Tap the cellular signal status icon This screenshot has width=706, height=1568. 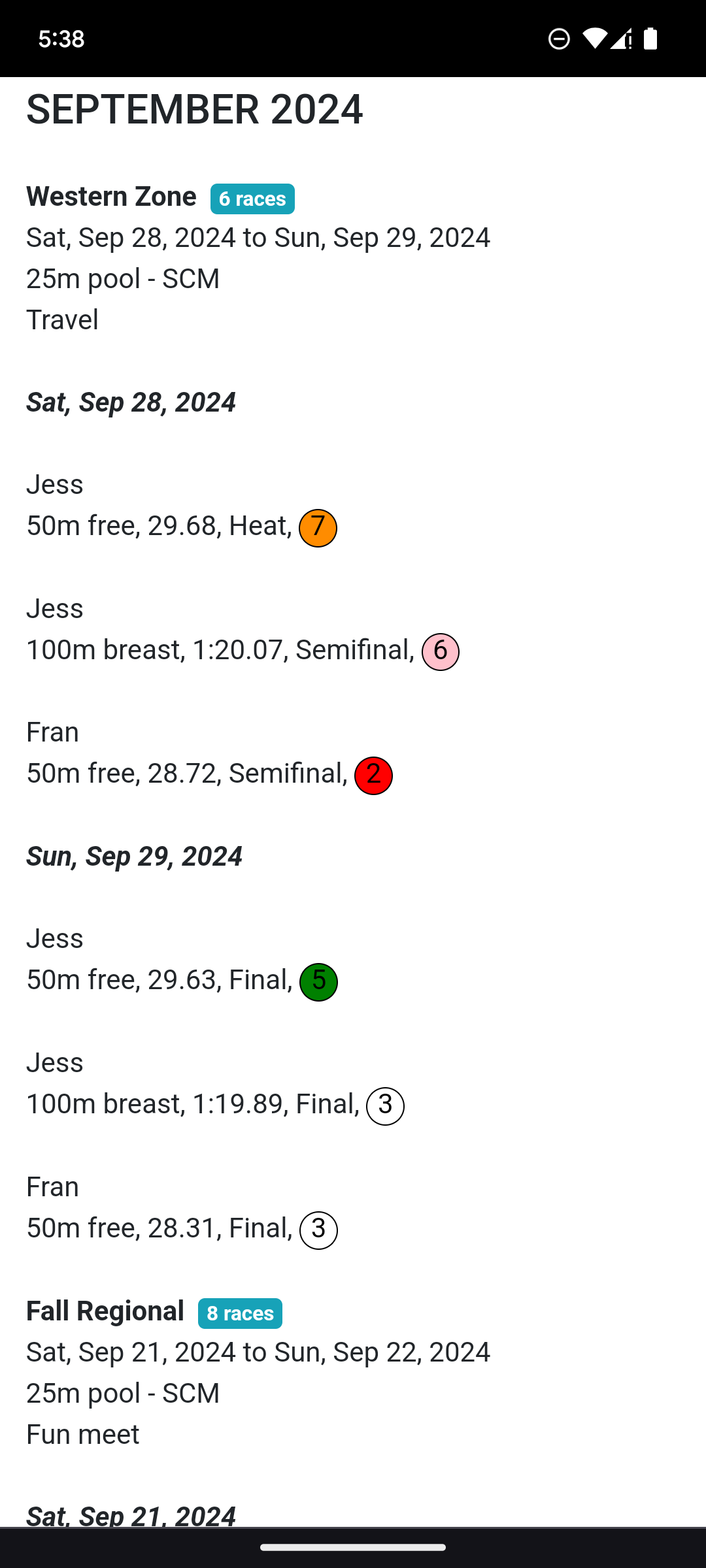tap(621, 39)
